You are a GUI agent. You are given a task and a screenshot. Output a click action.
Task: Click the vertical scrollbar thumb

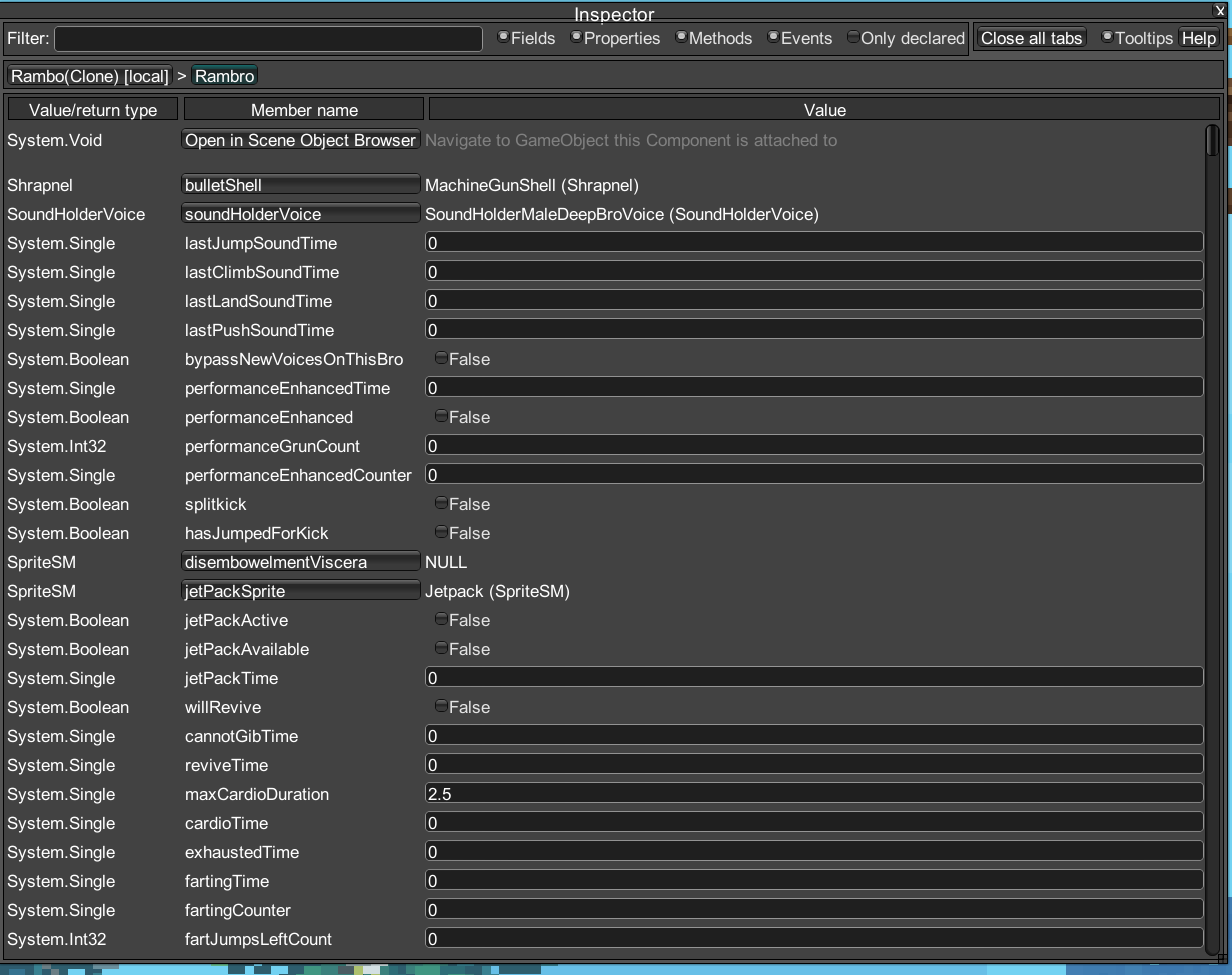click(1212, 140)
